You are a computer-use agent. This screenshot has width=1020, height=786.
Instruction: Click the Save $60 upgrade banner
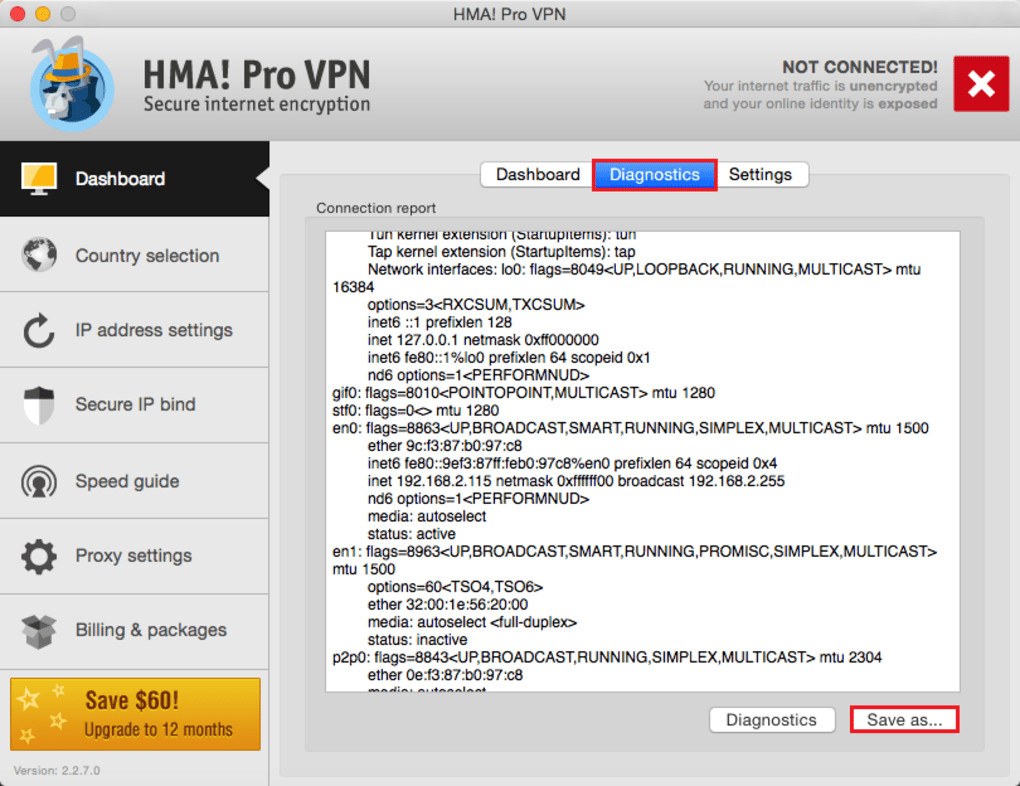pos(135,714)
